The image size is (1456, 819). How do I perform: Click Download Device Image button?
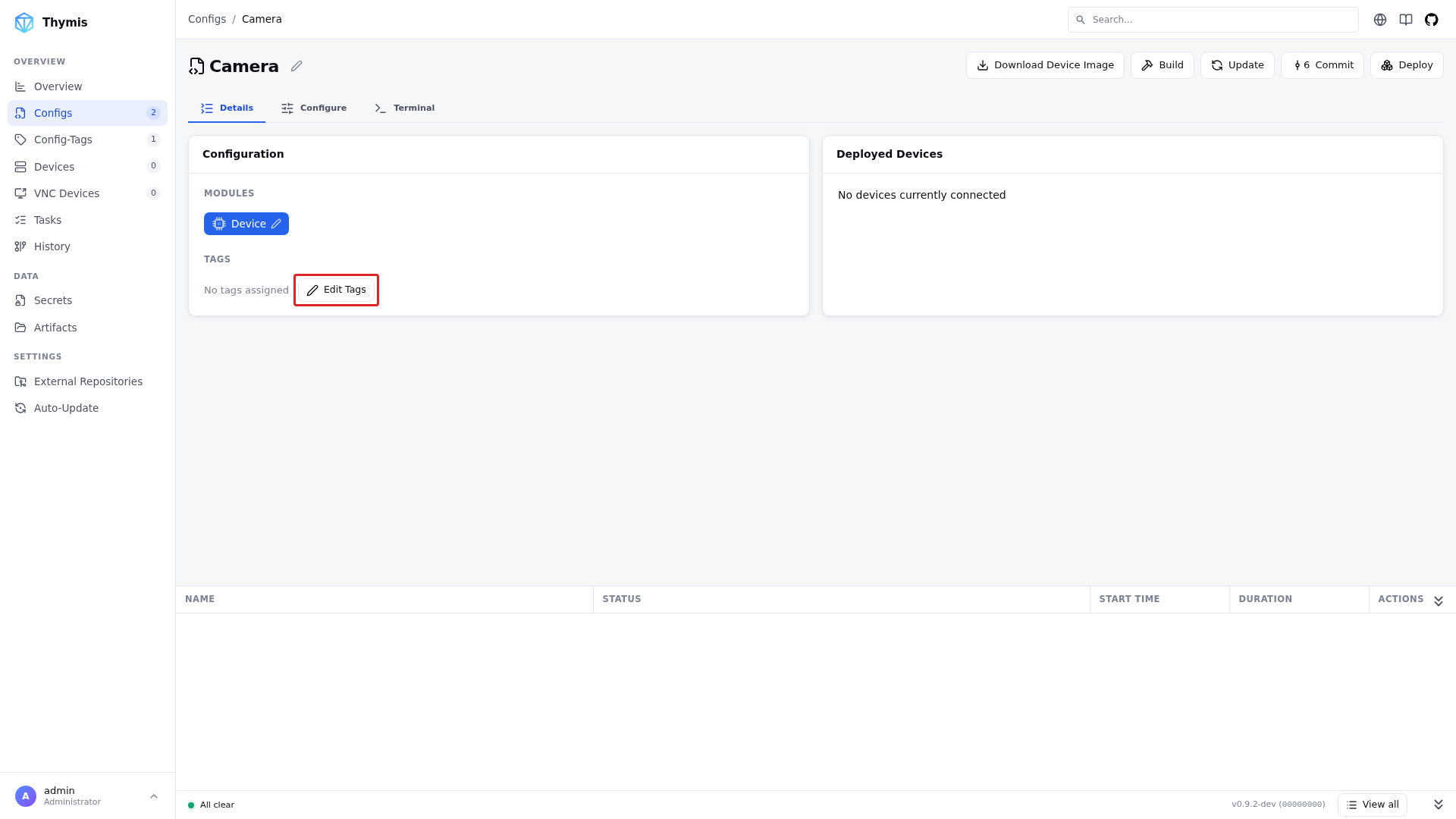[x=1044, y=65]
